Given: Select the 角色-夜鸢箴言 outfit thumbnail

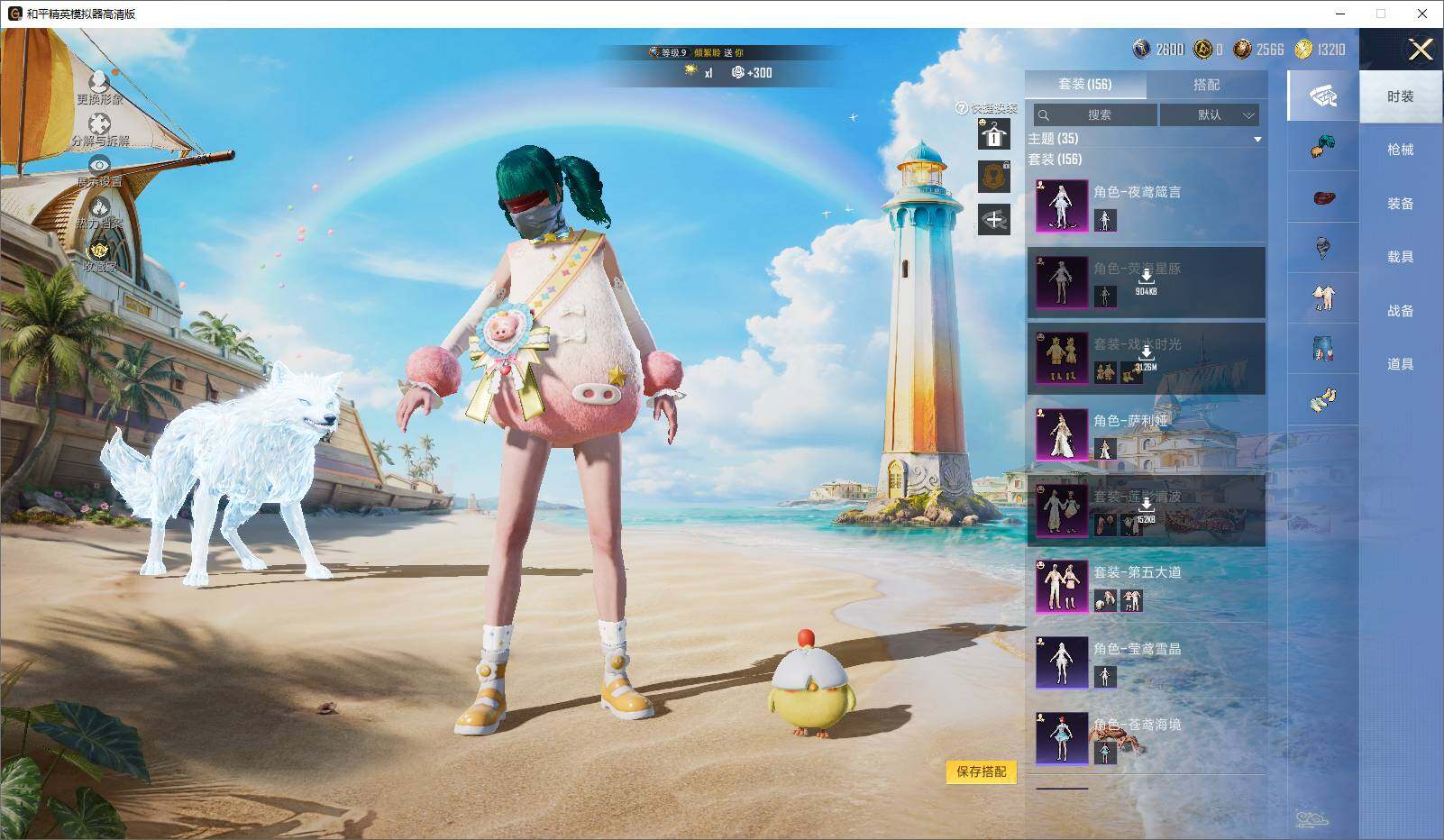Looking at the screenshot, I should (1061, 205).
